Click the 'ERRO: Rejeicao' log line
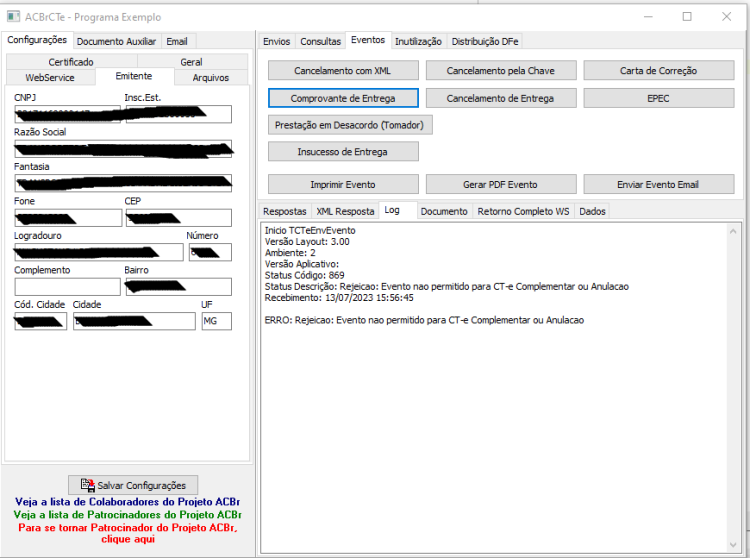 424,320
